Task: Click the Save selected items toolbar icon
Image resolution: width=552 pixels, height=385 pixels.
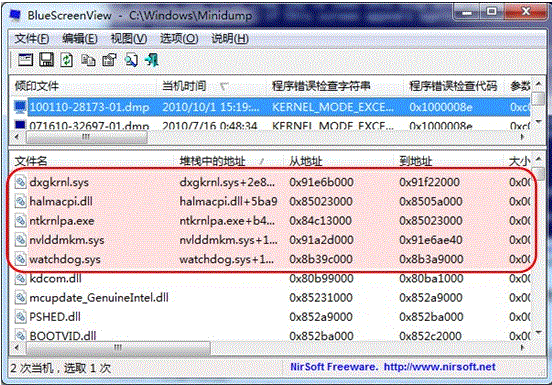Action: (46, 60)
